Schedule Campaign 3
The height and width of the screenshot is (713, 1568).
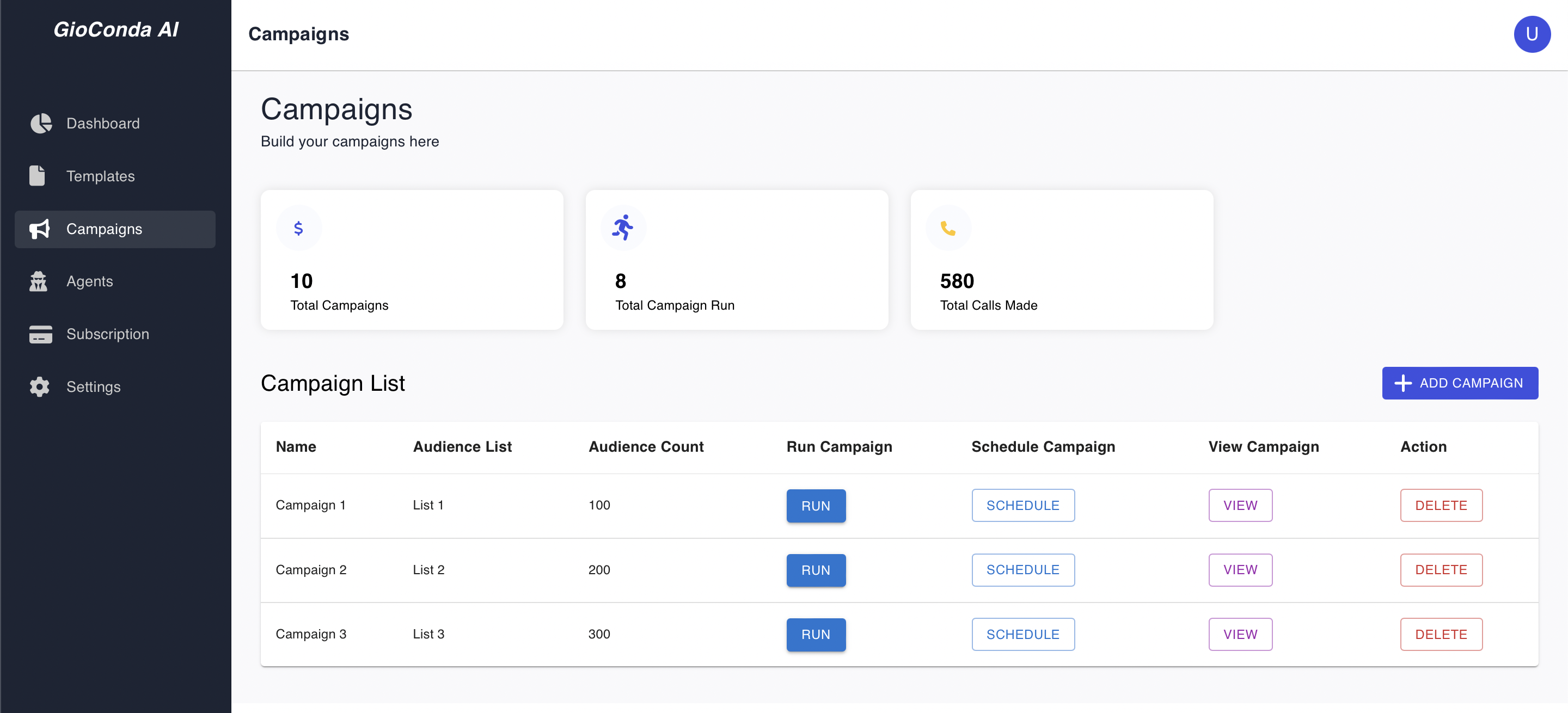[1022, 635]
